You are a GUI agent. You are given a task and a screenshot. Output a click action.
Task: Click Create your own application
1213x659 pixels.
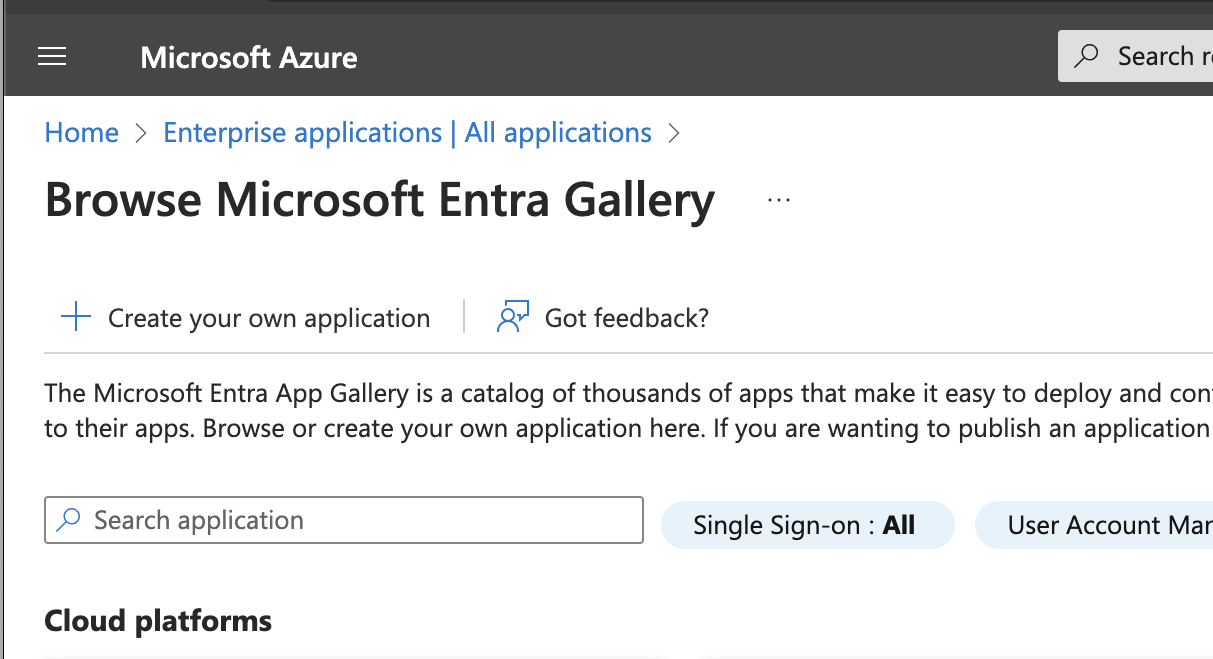[268, 317]
